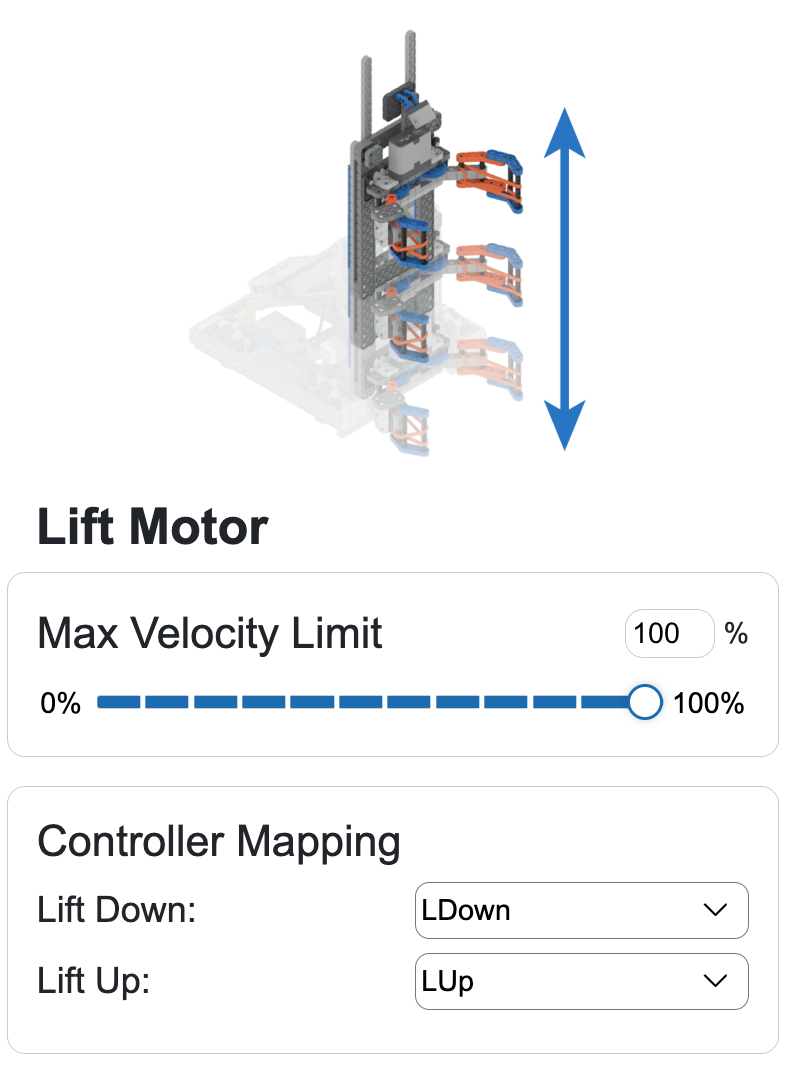
Task: Open the Lift Up button mapping dropdown
Action: coord(581,981)
